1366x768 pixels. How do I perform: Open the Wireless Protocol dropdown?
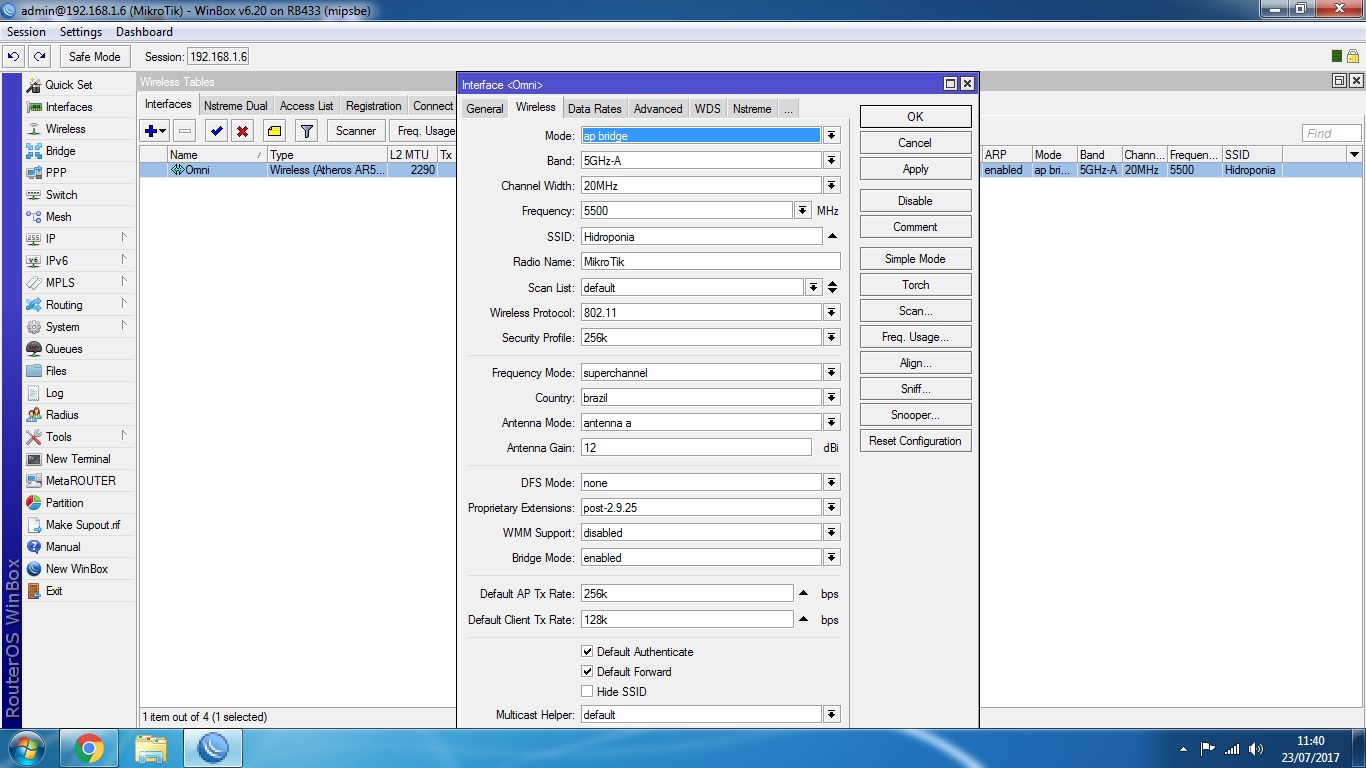[831, 313]
